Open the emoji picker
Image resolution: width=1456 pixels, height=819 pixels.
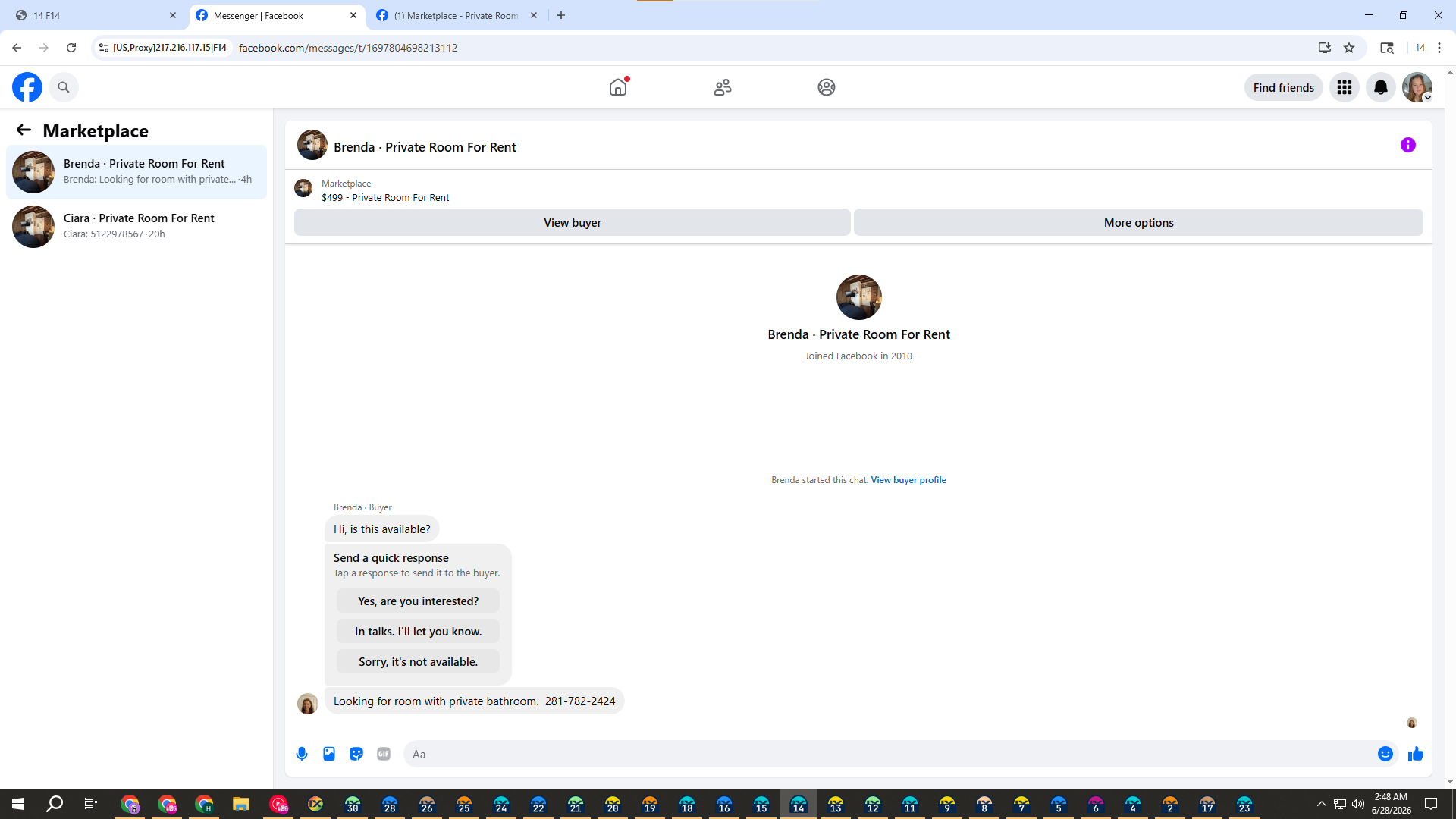pyautogui.click(x=1385, y=754)
